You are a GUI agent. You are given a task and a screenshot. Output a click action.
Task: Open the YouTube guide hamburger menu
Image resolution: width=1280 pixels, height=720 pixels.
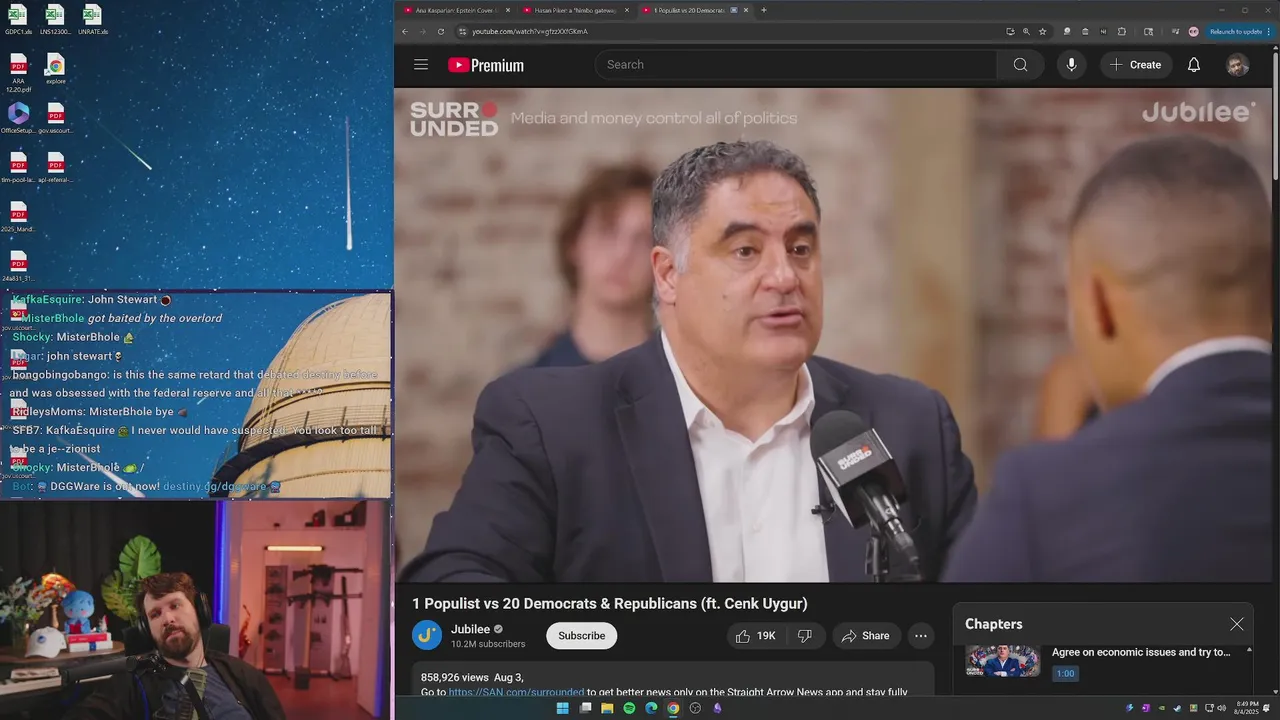(421, 65)
